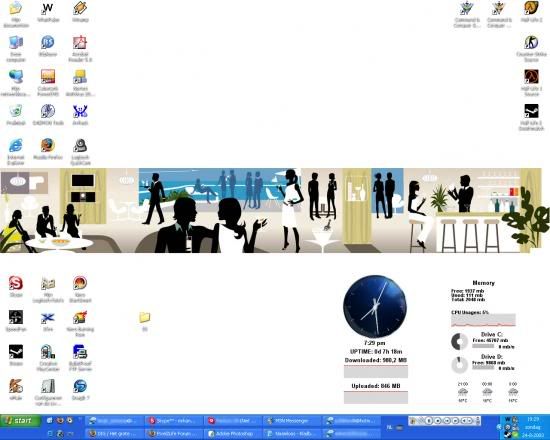Select the Logitech QuickCam icon
Screen dimensions: 550x440
[80, 152]
